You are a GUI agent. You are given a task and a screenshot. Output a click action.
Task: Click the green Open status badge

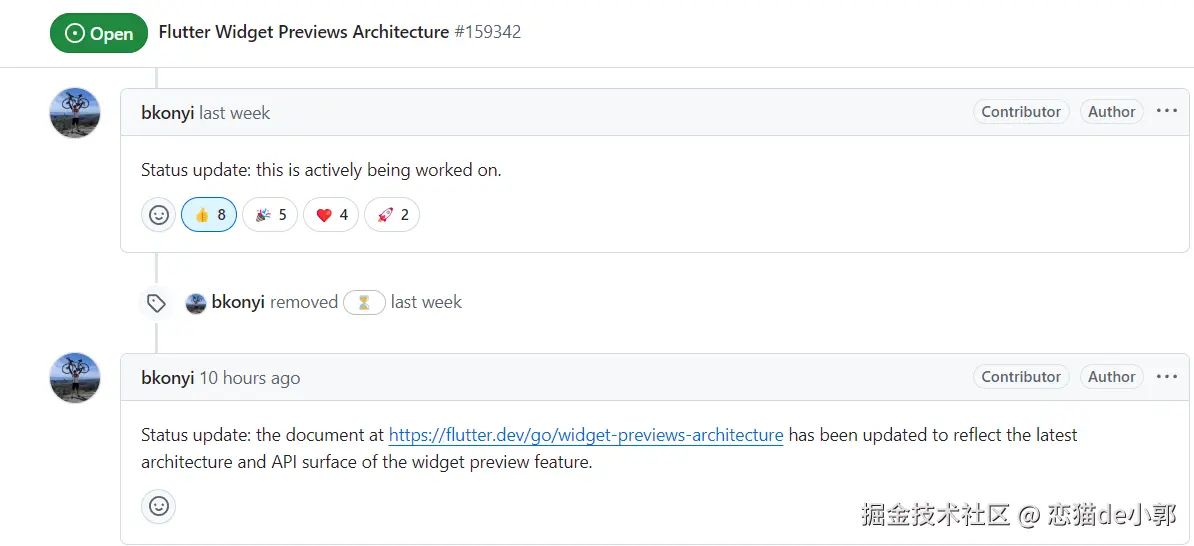(99, 33)
